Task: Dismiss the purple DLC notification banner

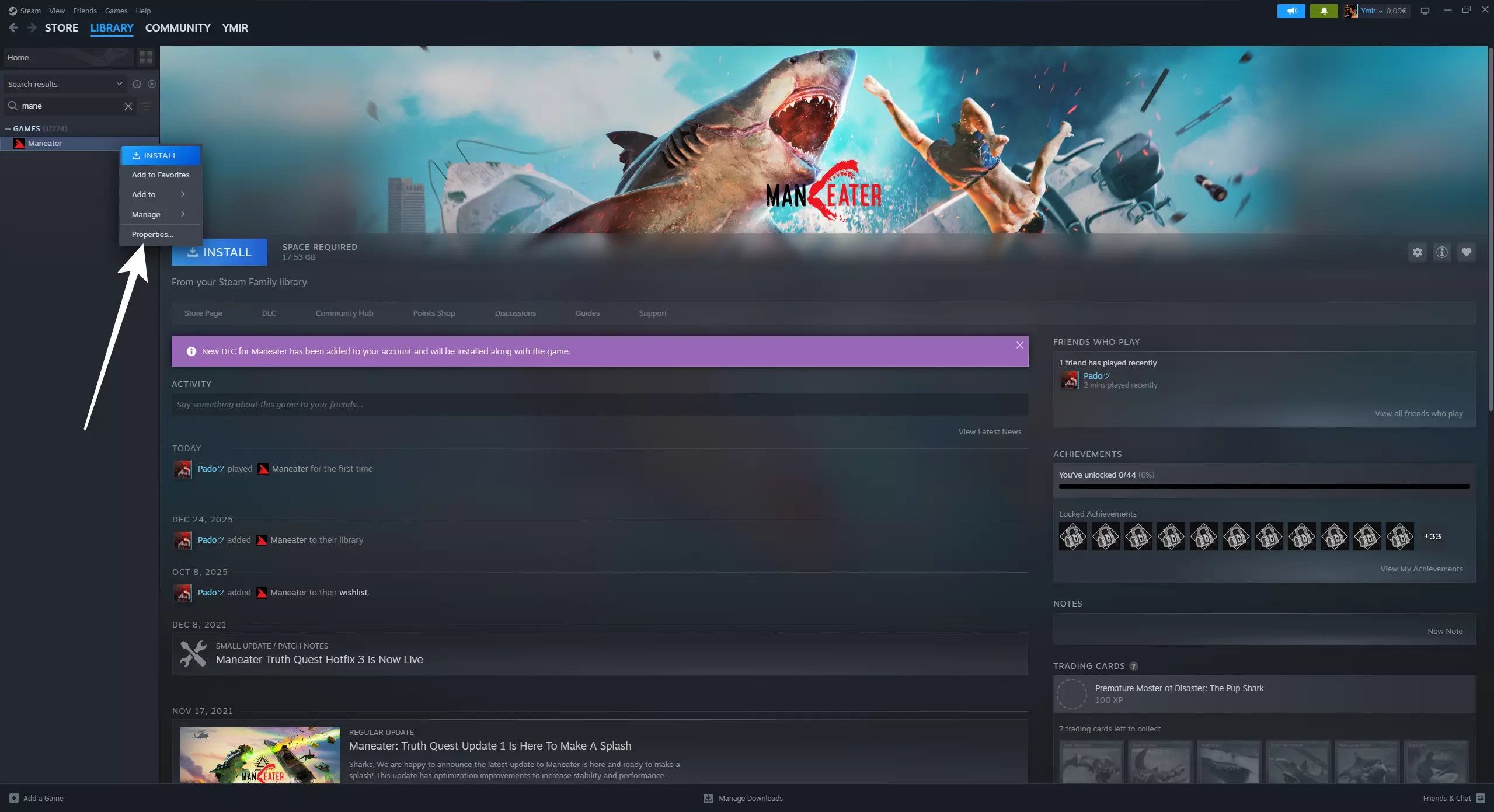Action: click(x=1019, y=345)
